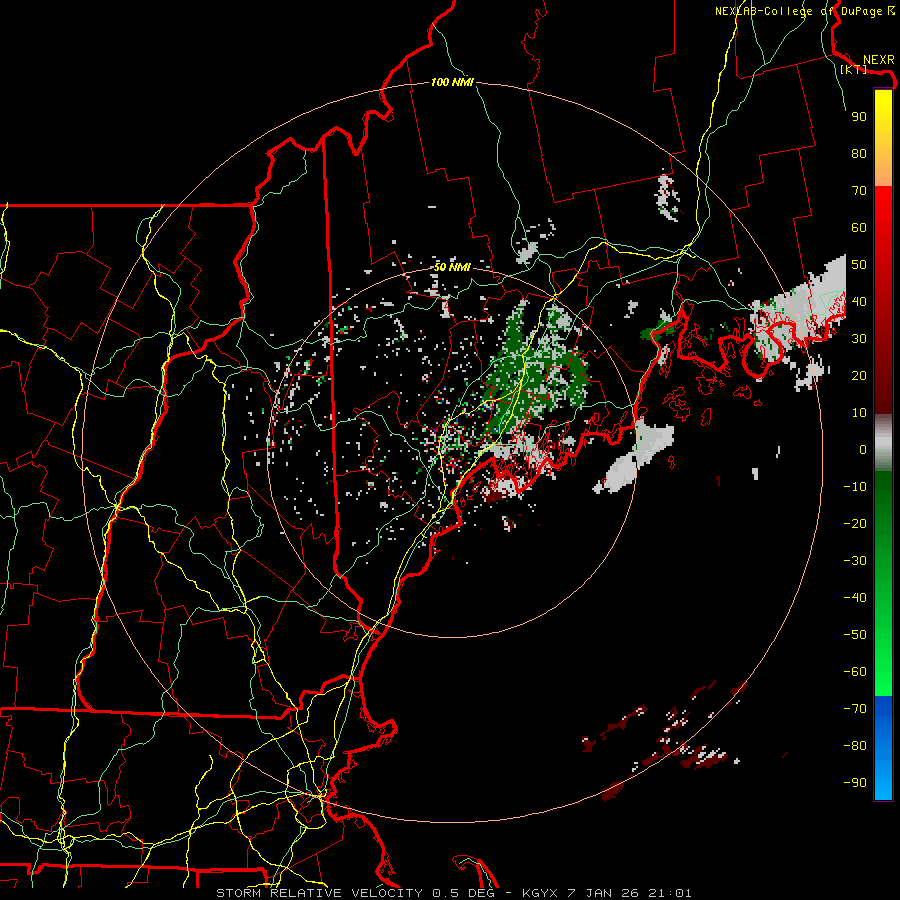Click the 0 label on velocity scale

(x=863, y=449)
